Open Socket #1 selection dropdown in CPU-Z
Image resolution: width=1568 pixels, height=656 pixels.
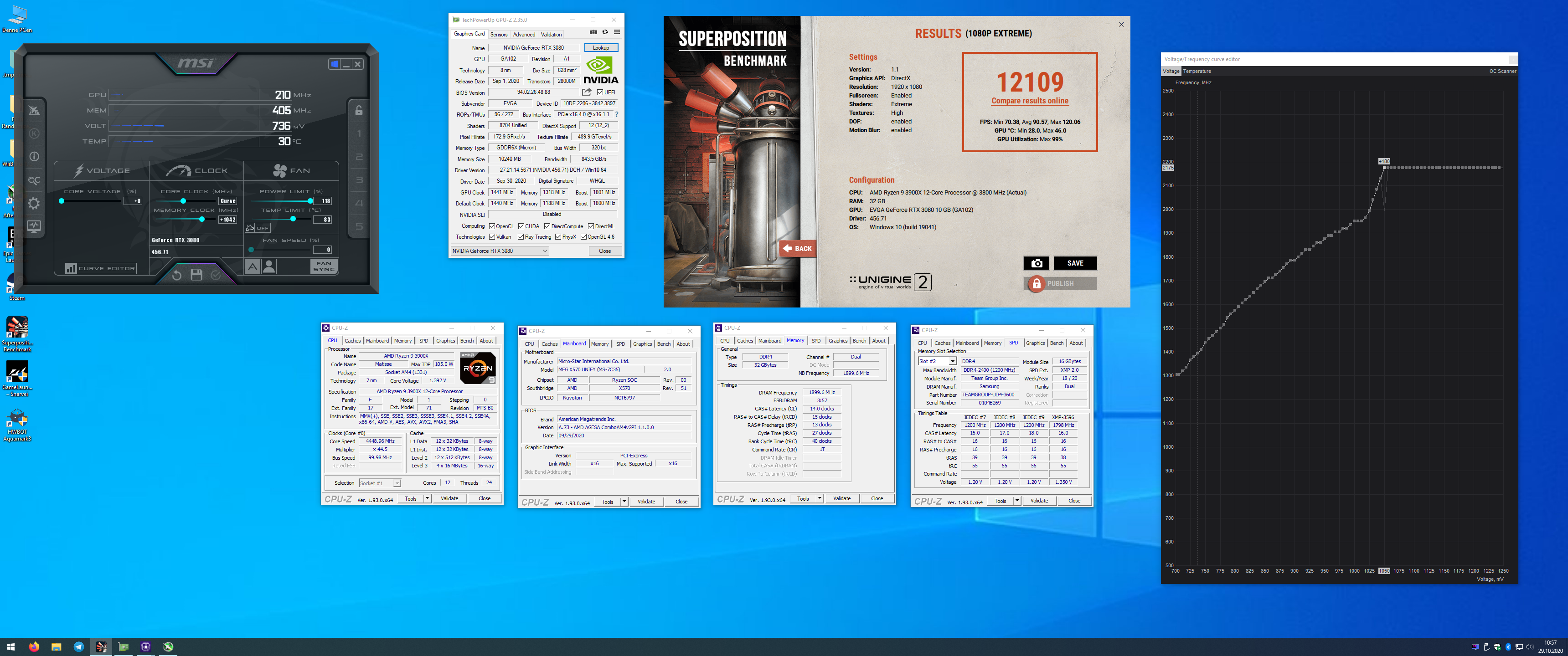click(x=379, y=483)
